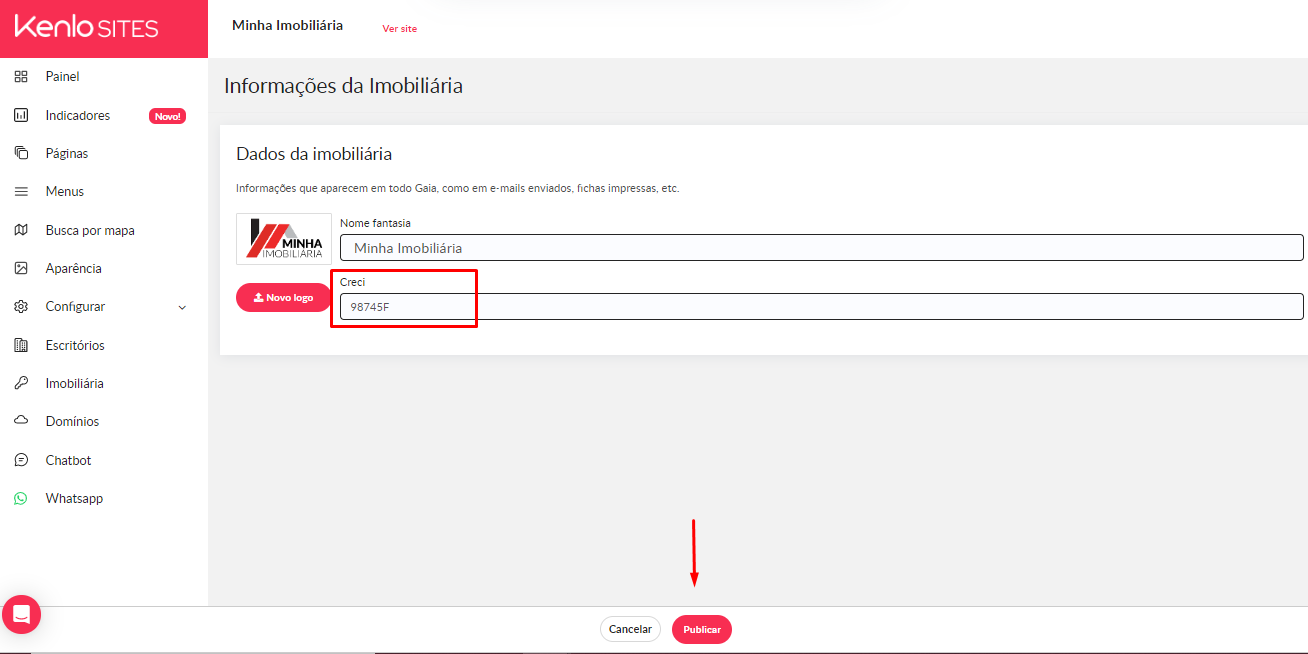Click the Cancelar button
Image resolution: width=1308 pixels, height=654 pixels.
click(x=631, y=629)
